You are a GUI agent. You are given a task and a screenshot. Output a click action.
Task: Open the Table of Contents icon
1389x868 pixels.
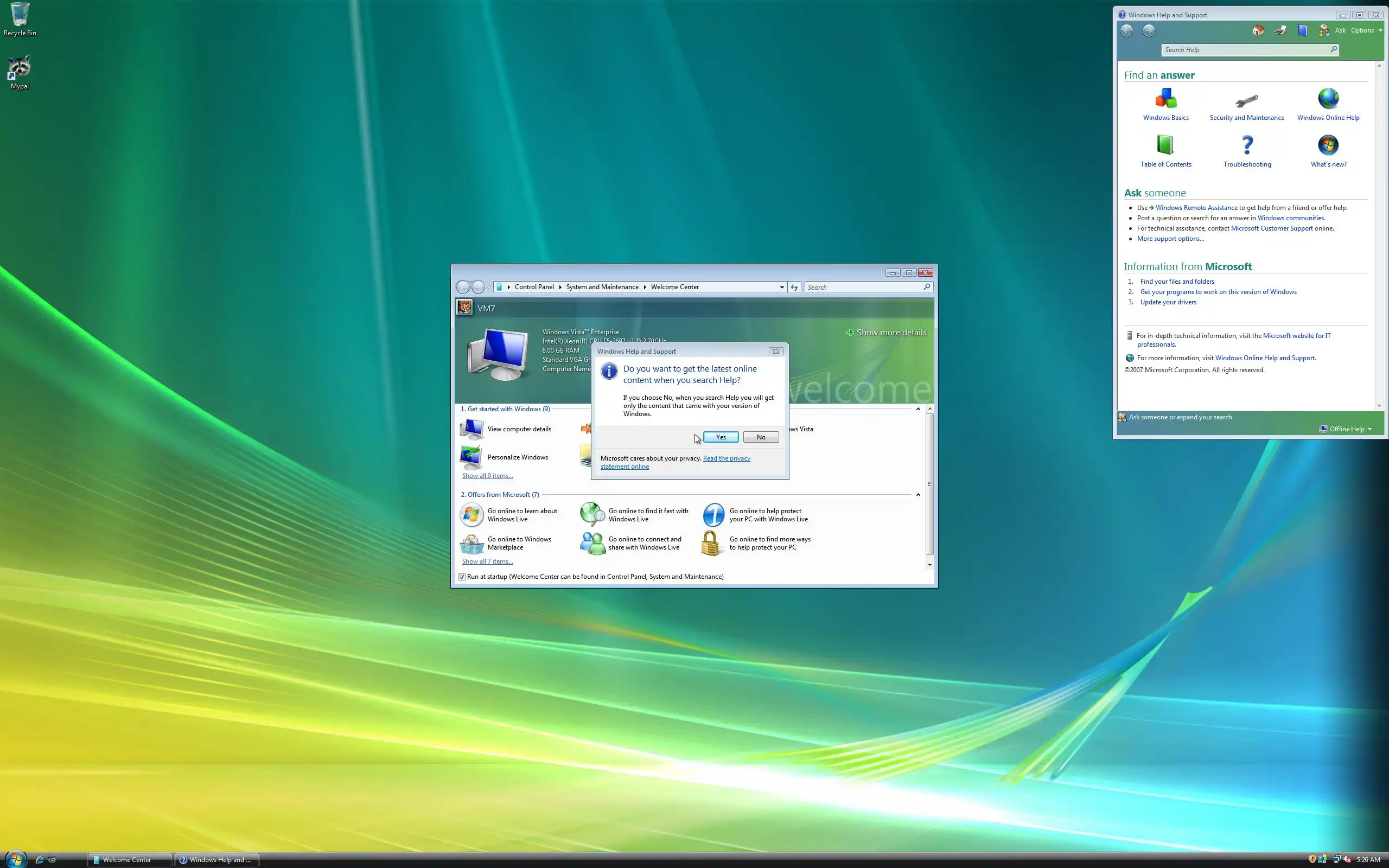click(1164, 145)
